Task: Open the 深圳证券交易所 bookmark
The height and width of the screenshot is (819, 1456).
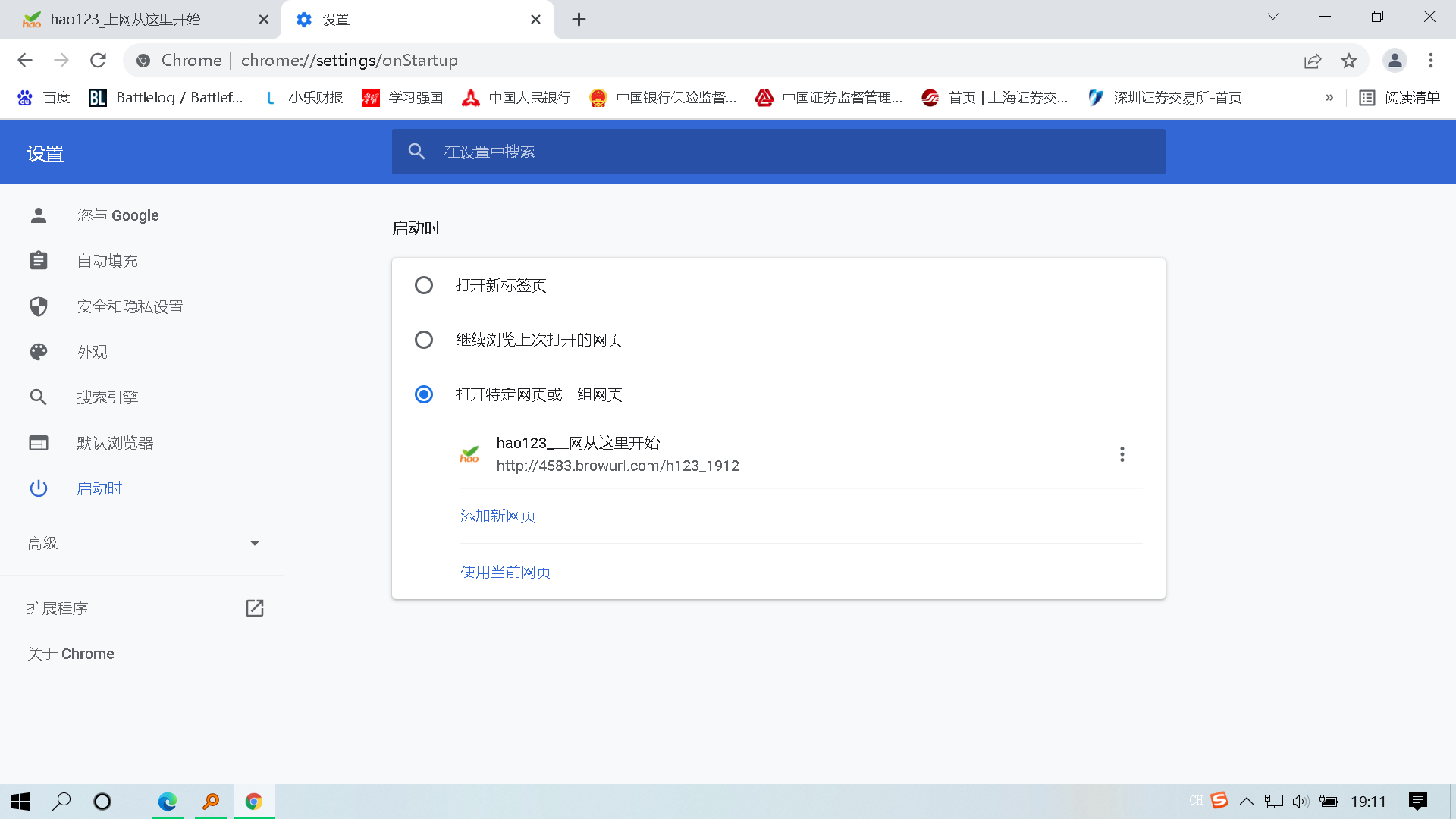Action: coord(1165,98)
